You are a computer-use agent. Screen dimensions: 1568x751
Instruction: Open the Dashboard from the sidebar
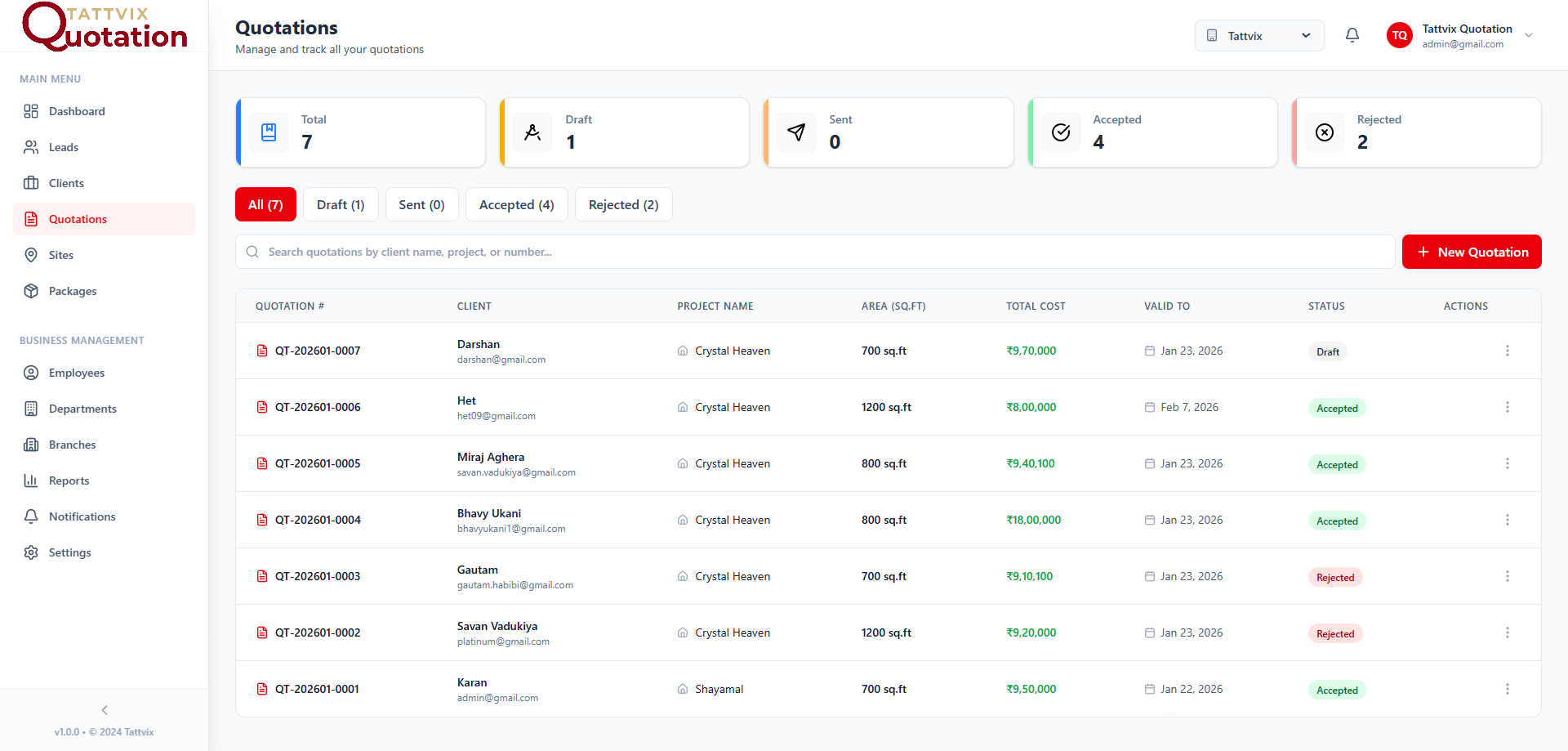[30, 111]
